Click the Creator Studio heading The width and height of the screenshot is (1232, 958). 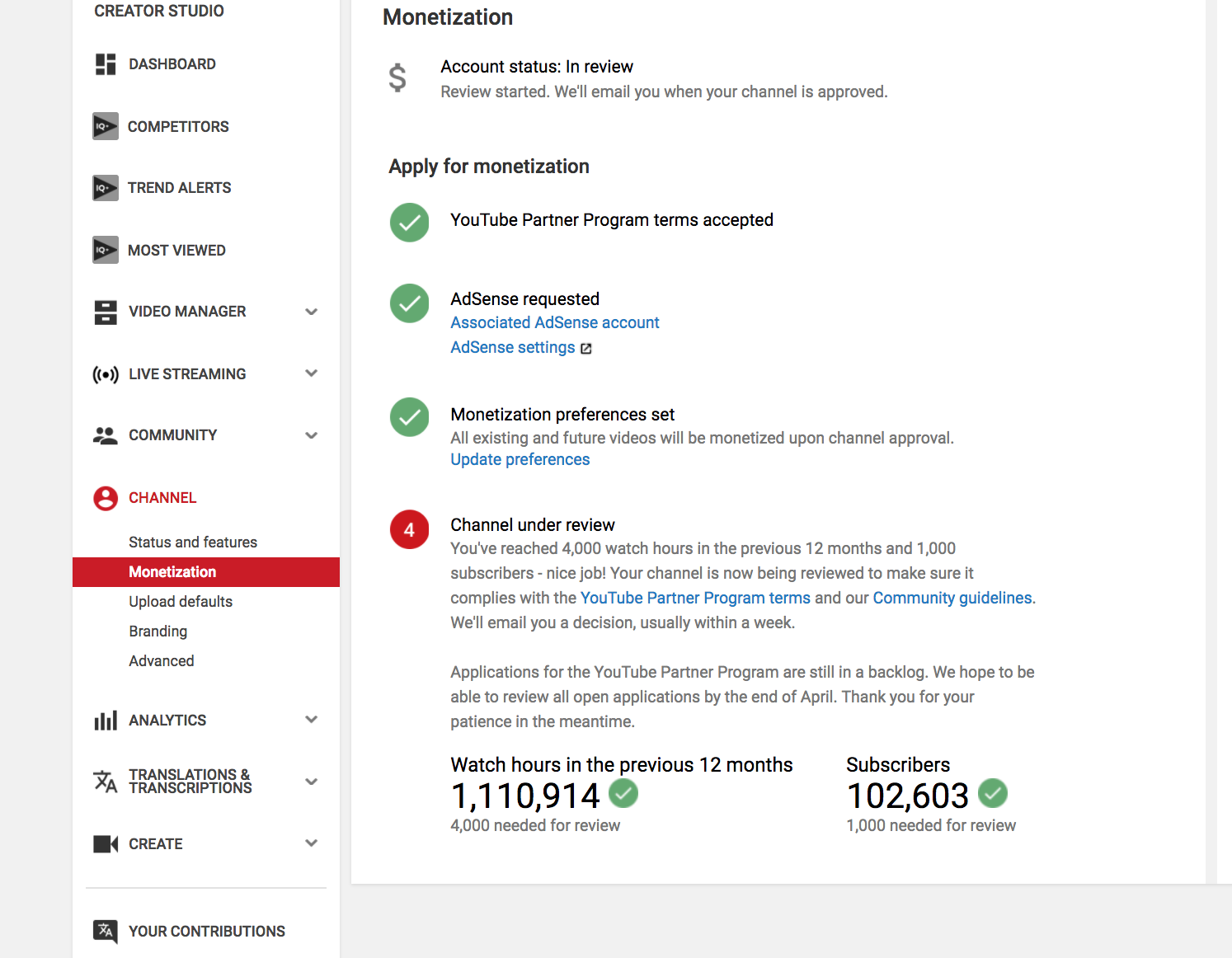click(x=159, y=11)
